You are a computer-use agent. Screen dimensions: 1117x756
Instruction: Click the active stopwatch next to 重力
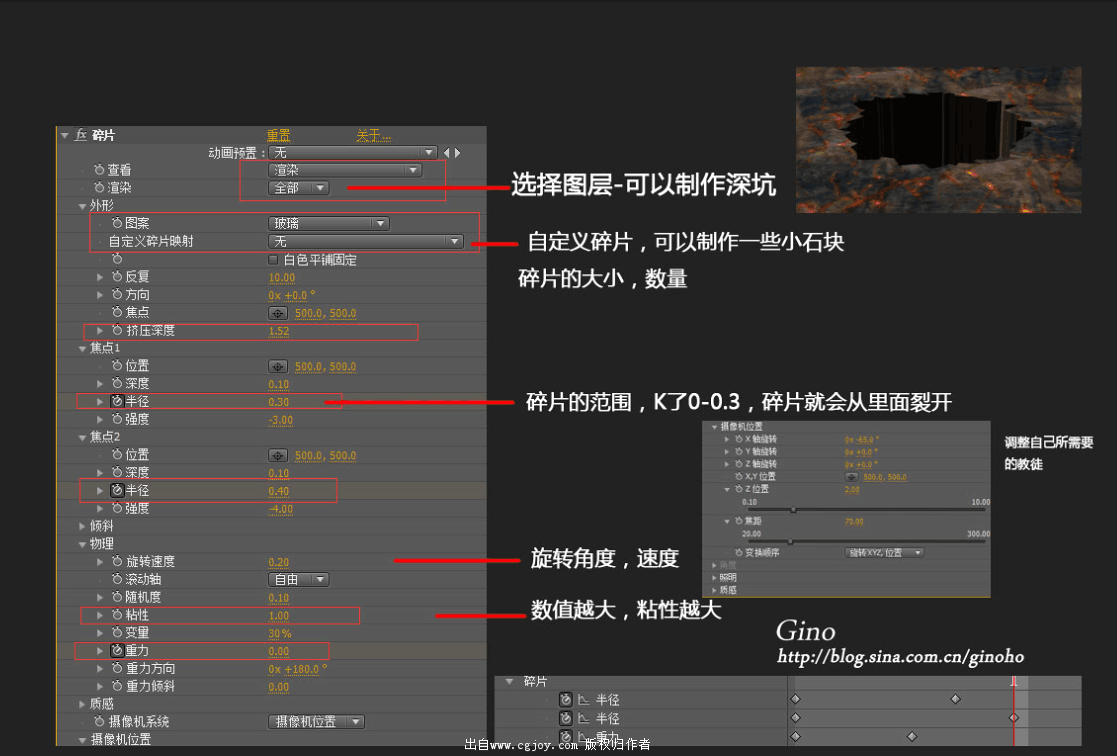click(x=117, y=651)
